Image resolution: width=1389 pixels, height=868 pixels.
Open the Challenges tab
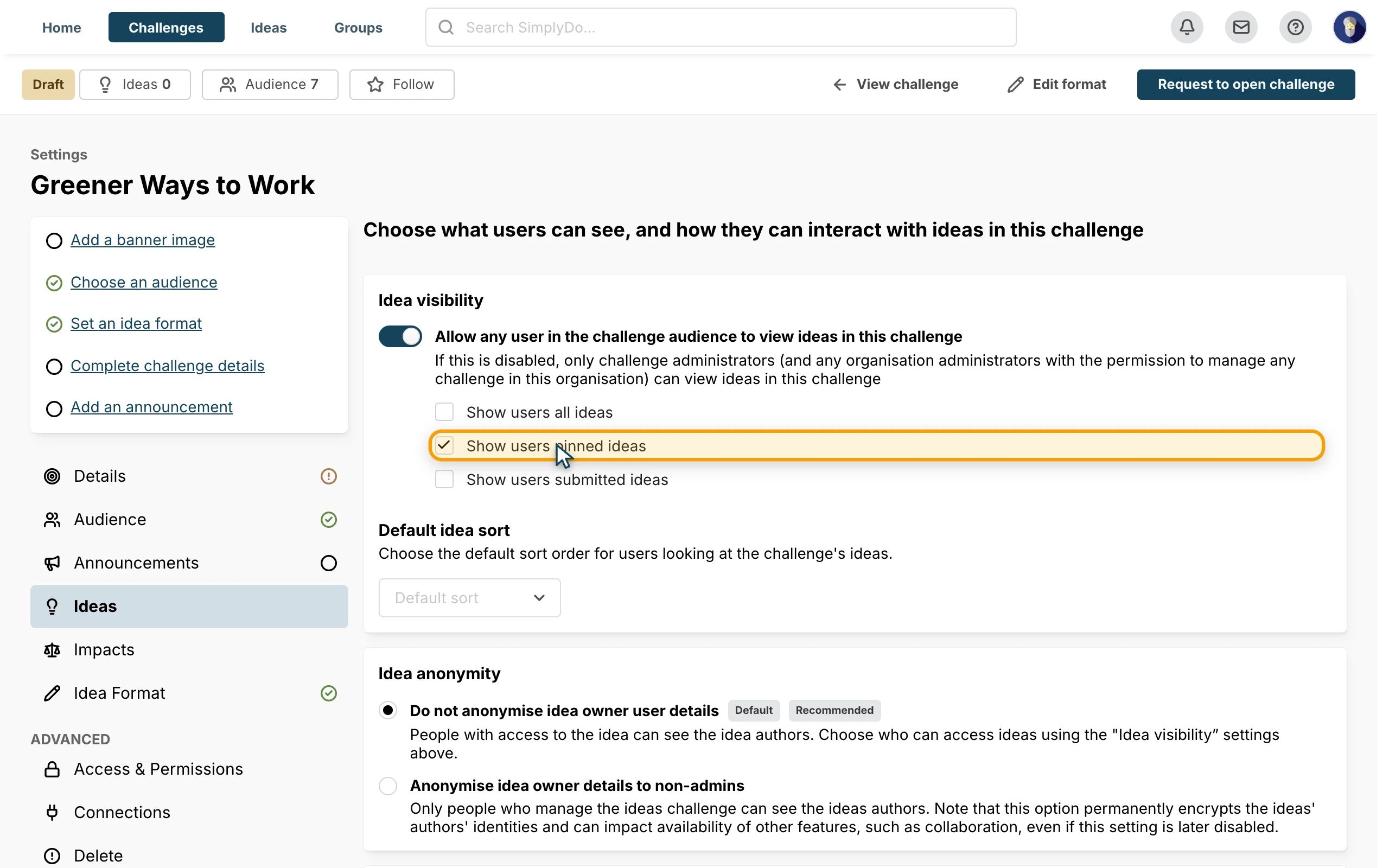(x=167, y=27)
